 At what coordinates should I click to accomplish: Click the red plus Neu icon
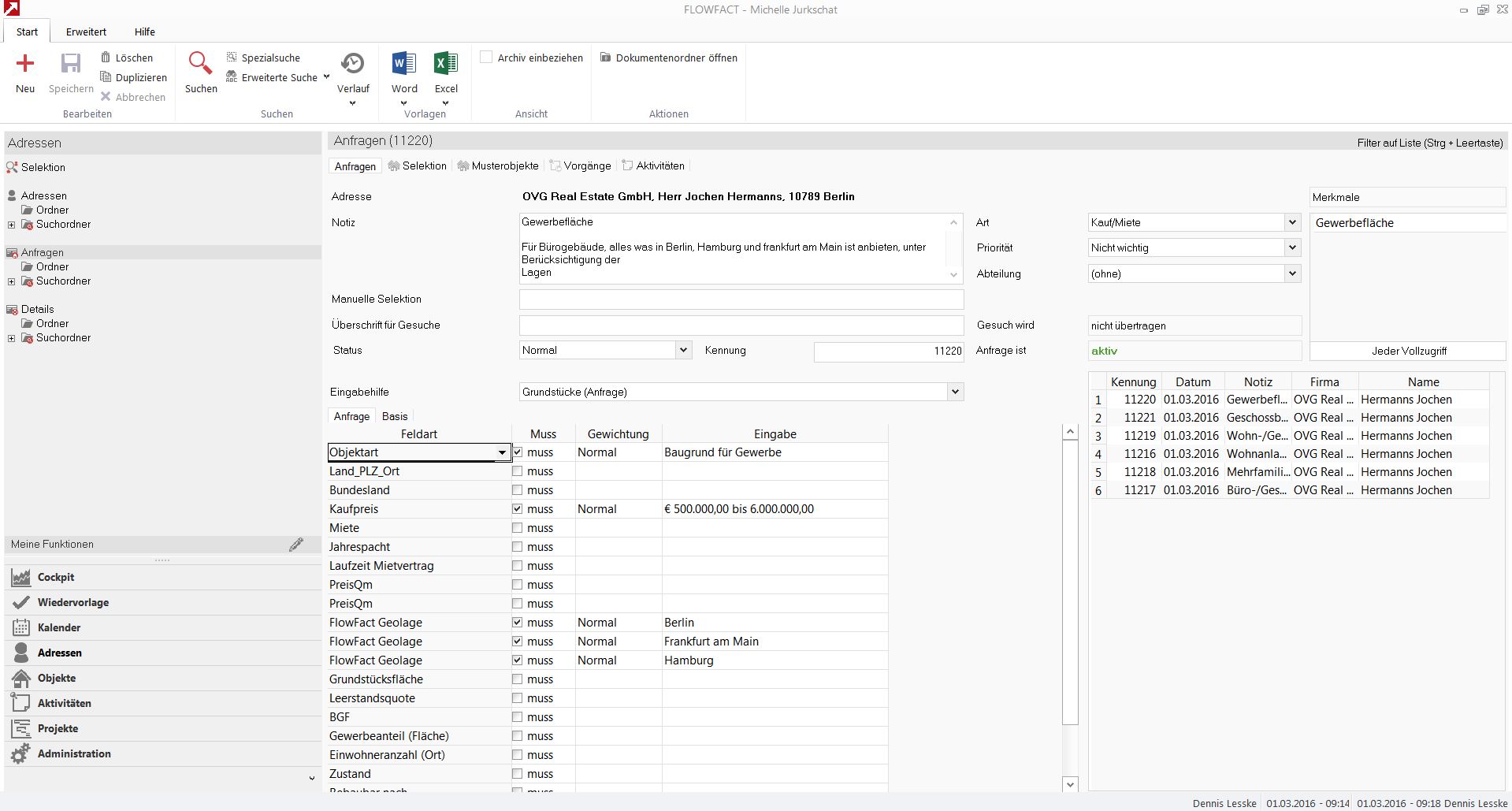[25, 64]
